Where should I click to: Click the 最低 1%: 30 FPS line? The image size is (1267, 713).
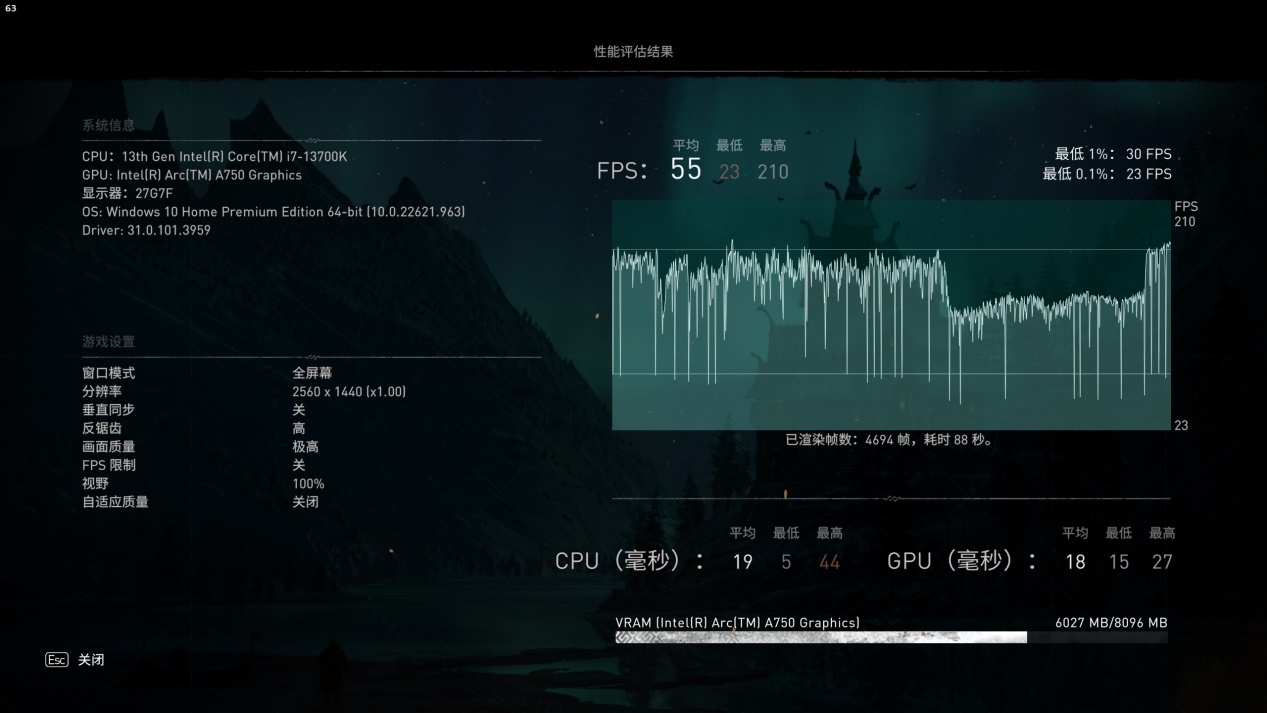tap(1113, 155)
